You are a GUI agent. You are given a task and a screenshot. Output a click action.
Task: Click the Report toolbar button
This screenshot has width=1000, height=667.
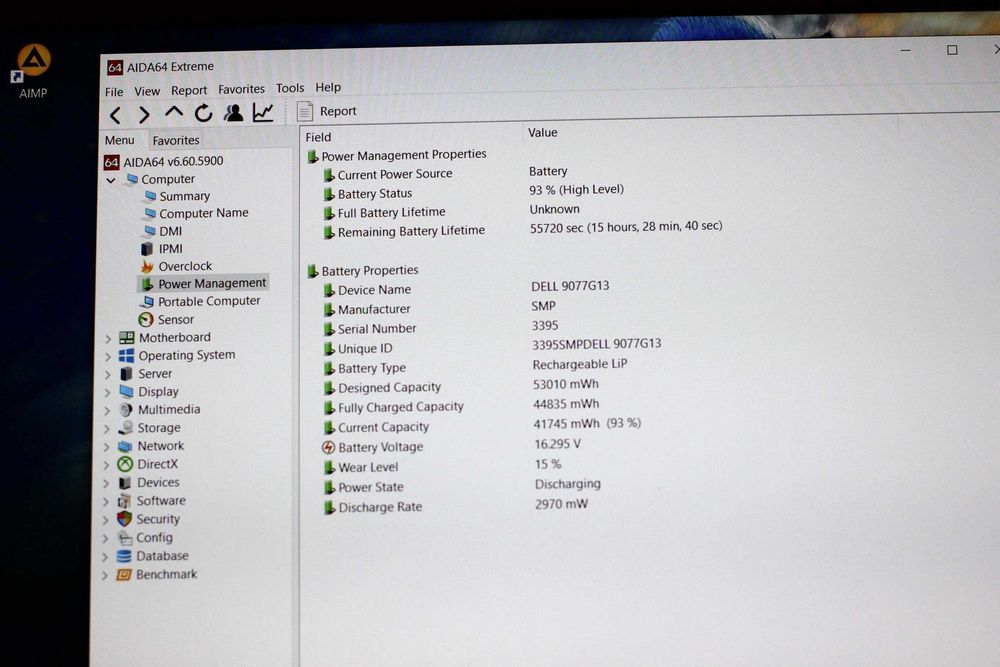327,111
